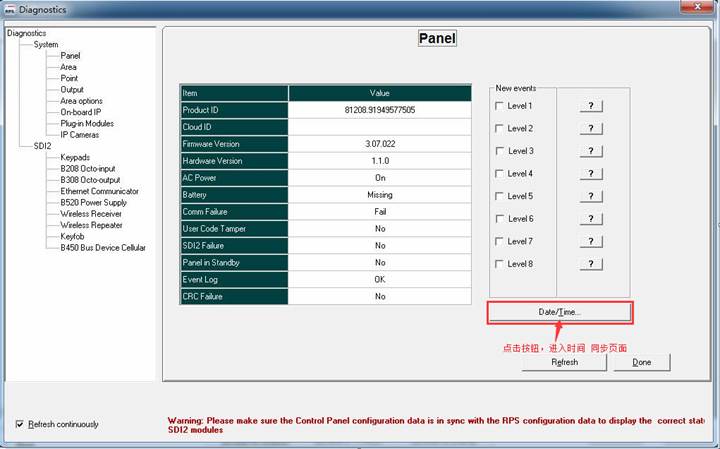Check the Level 8 checkbox
This screenshot has width=720, height=449.
click(500, 264)
